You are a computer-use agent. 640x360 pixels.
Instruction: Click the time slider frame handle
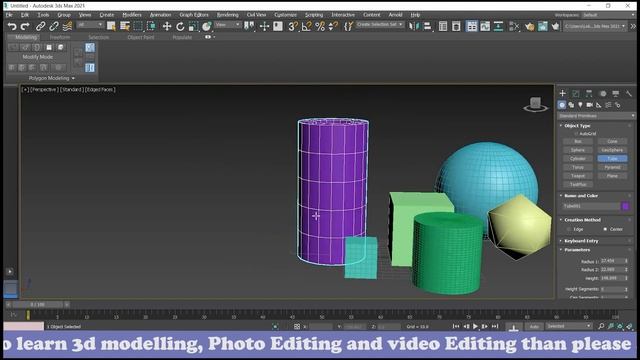[38, 304]
